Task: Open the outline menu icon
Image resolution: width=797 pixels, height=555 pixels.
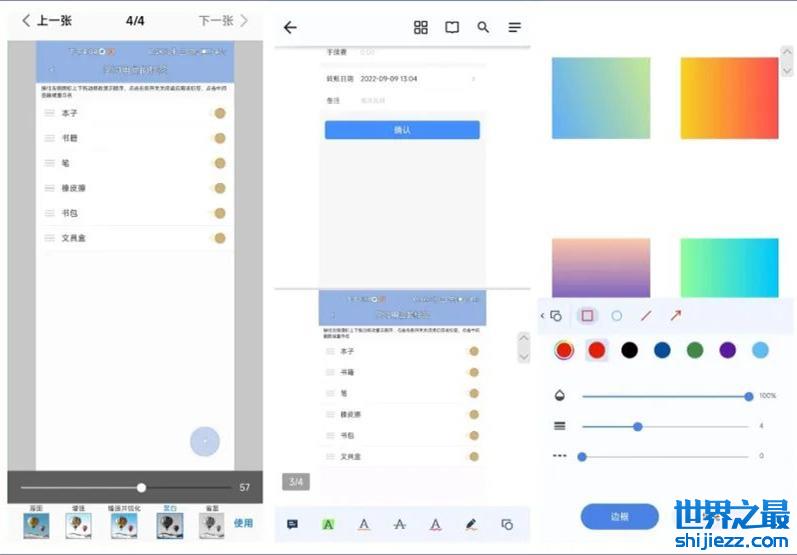Action: point(514,28)
